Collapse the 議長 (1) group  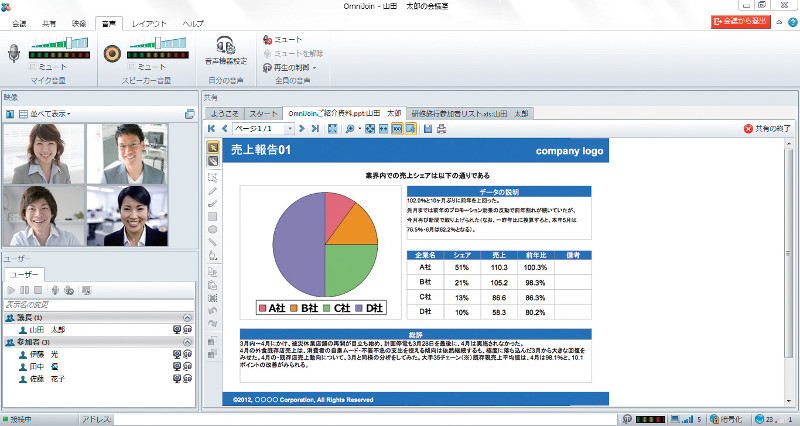point(187,317)
